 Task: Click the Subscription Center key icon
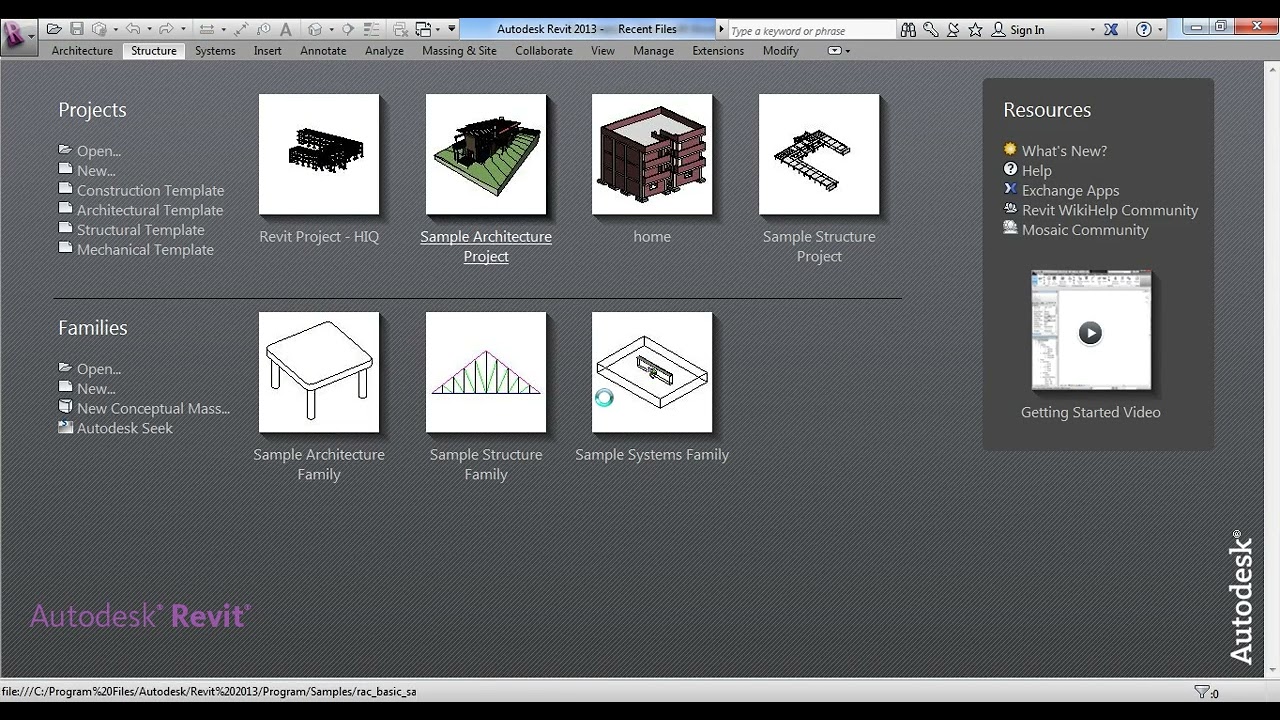[x=931, y=30]
